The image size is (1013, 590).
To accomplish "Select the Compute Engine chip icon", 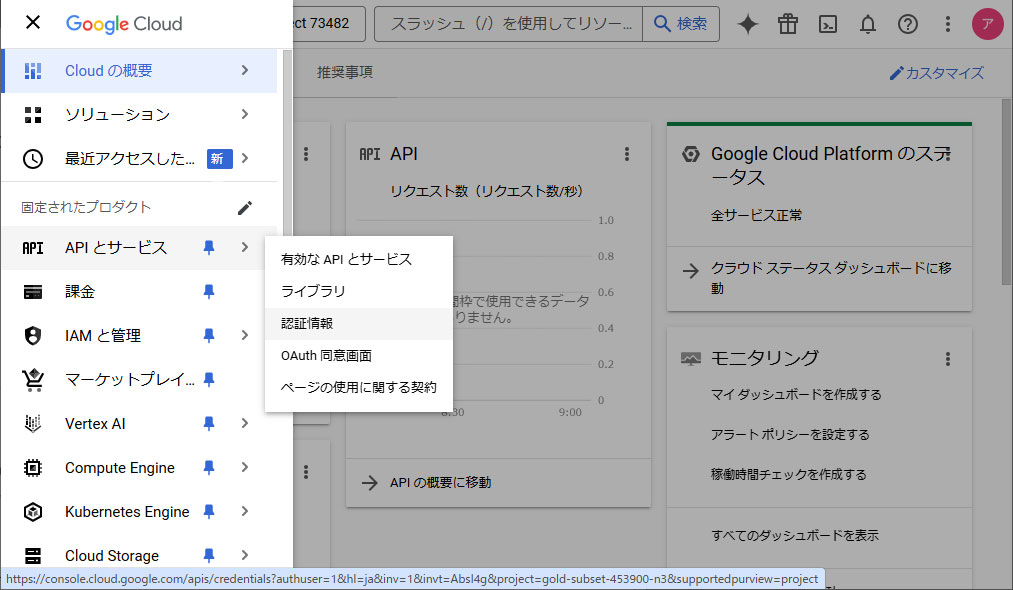I will 32,468.
